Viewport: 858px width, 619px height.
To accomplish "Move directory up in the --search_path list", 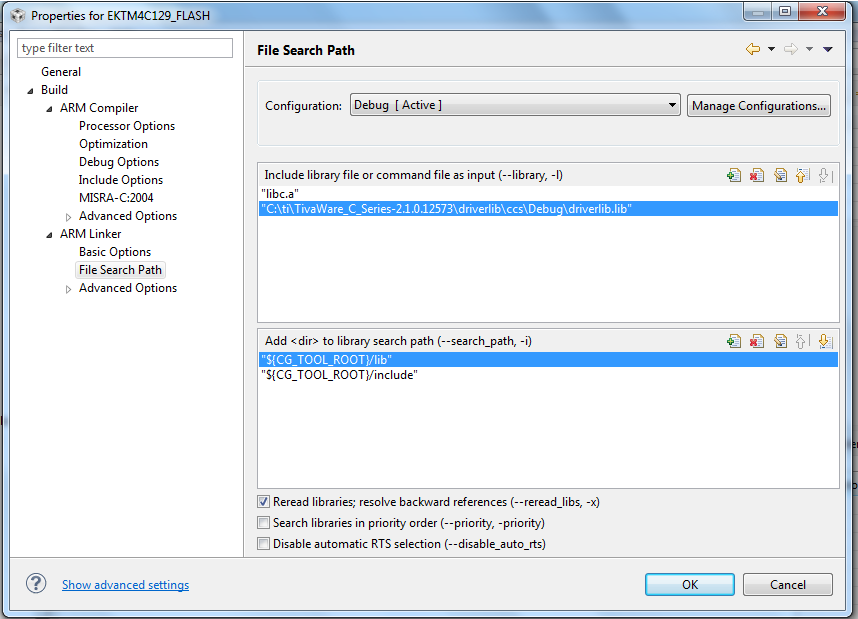I will pos(802,342).
